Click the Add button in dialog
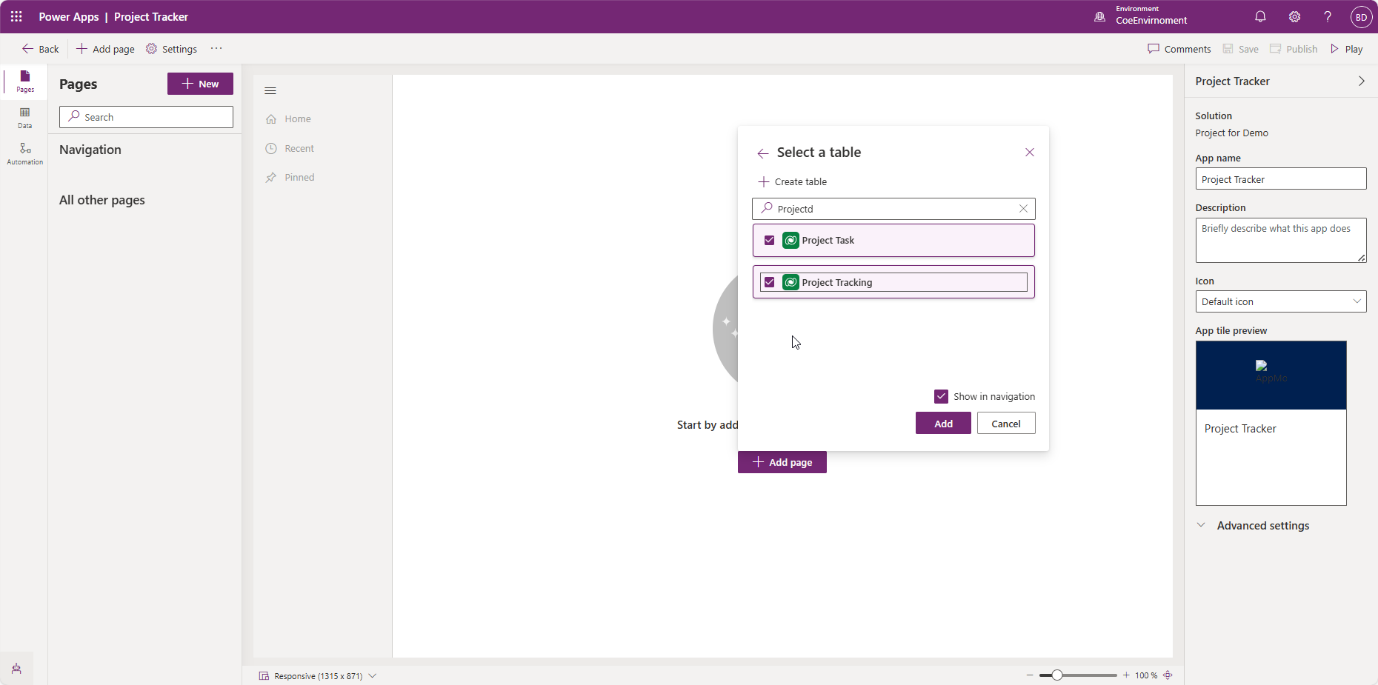 click(x=943, y=423)
